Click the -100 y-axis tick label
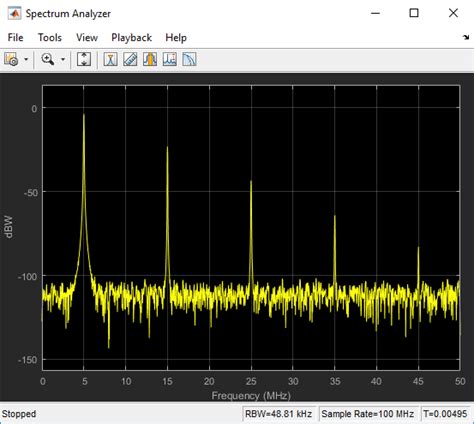The height and width of the screenshot is (424, 474). (27, 276)
